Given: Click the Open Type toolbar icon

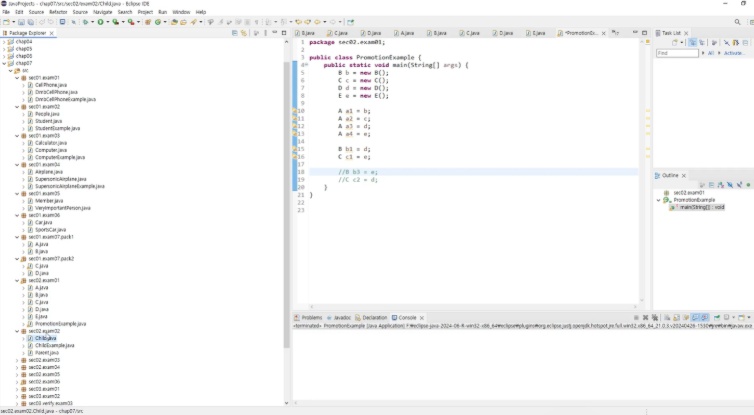Looking at the screenshot, I should pos(174,22).
